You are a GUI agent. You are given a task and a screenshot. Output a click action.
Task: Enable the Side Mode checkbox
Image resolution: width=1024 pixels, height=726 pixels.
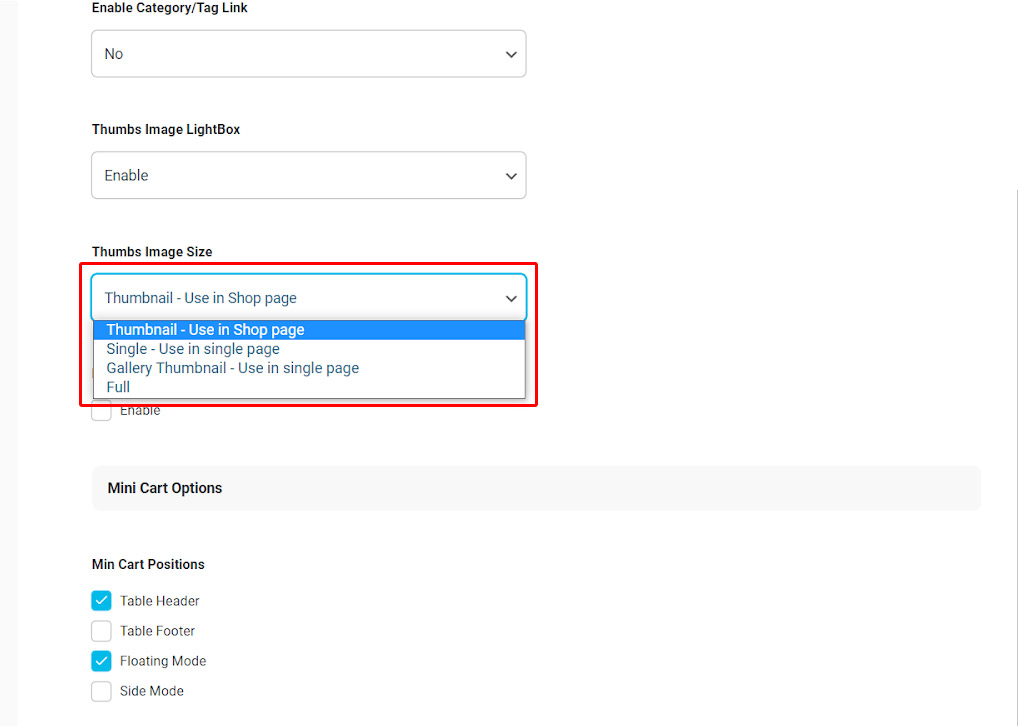pos(101,691)
